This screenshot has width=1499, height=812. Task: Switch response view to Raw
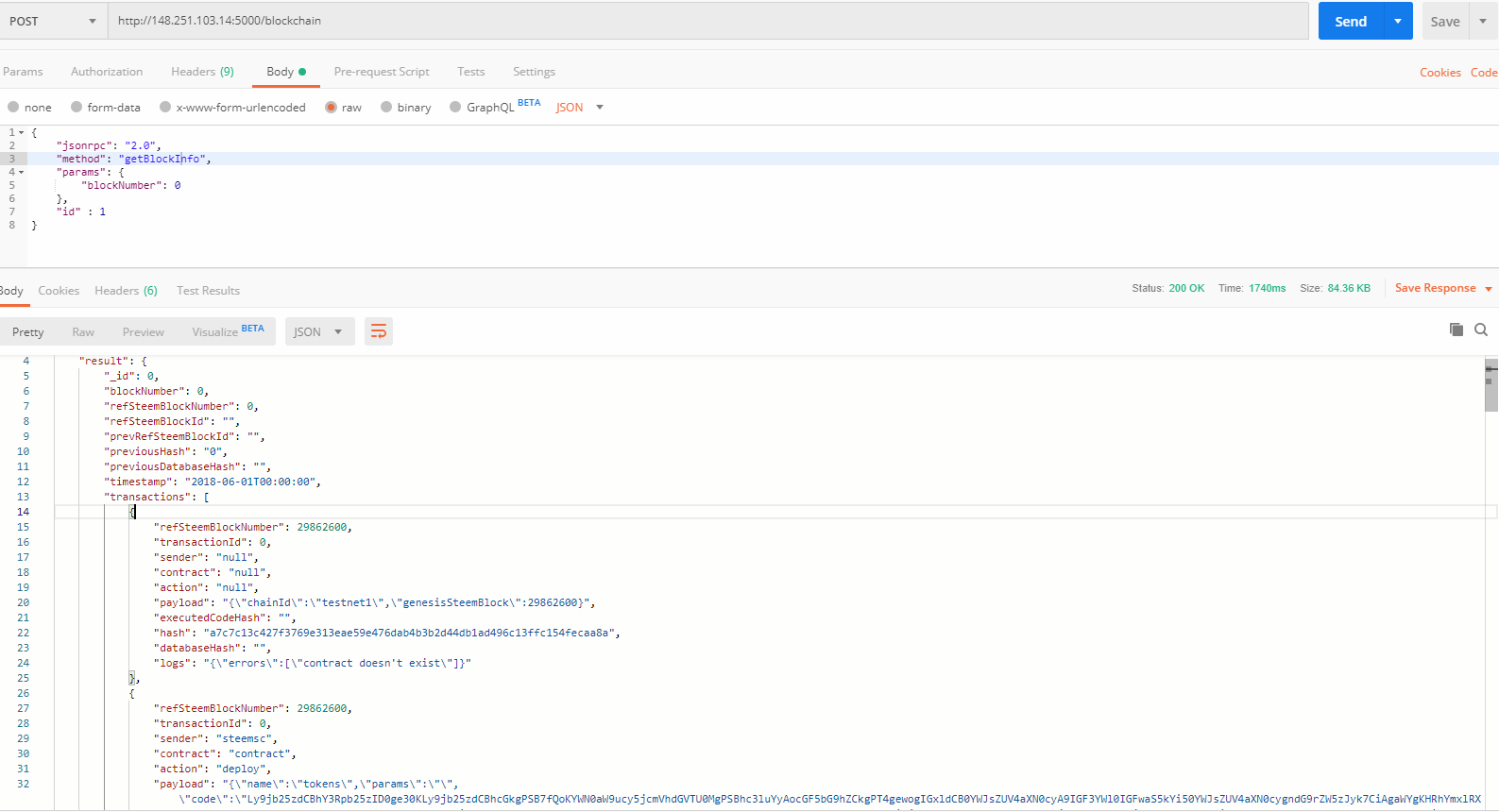pos(83,332)
